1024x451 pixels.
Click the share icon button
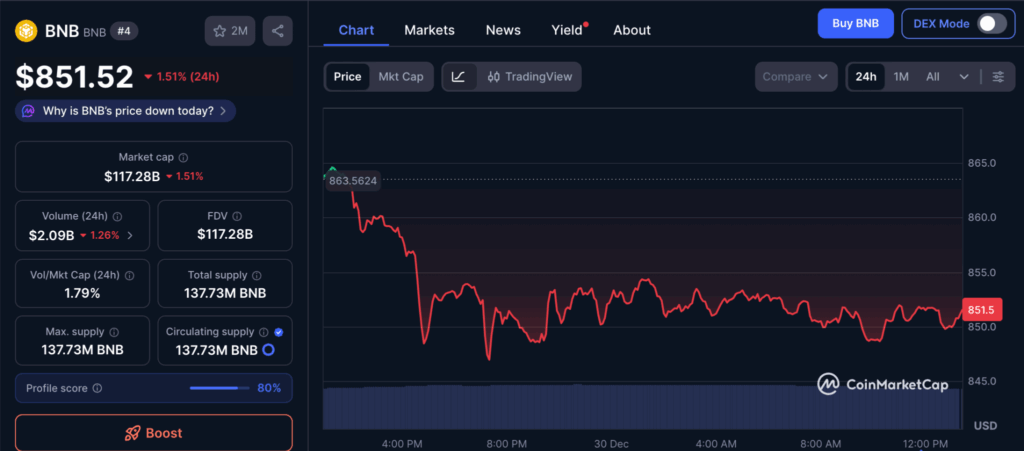click(x=278, y=31)
